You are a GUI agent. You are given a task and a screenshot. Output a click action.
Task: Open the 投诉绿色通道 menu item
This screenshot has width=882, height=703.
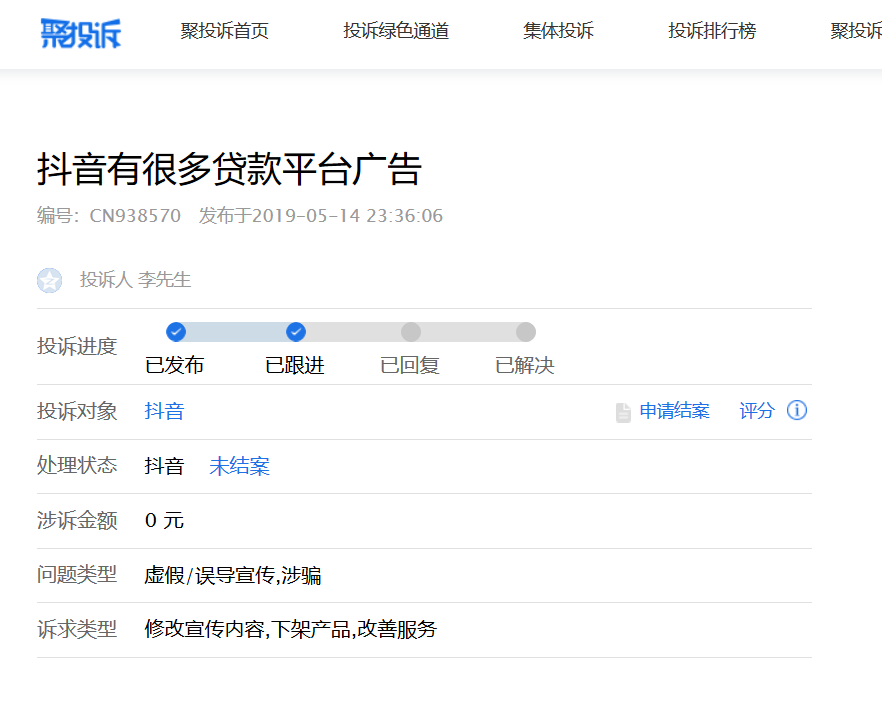[x=394, y=30]
